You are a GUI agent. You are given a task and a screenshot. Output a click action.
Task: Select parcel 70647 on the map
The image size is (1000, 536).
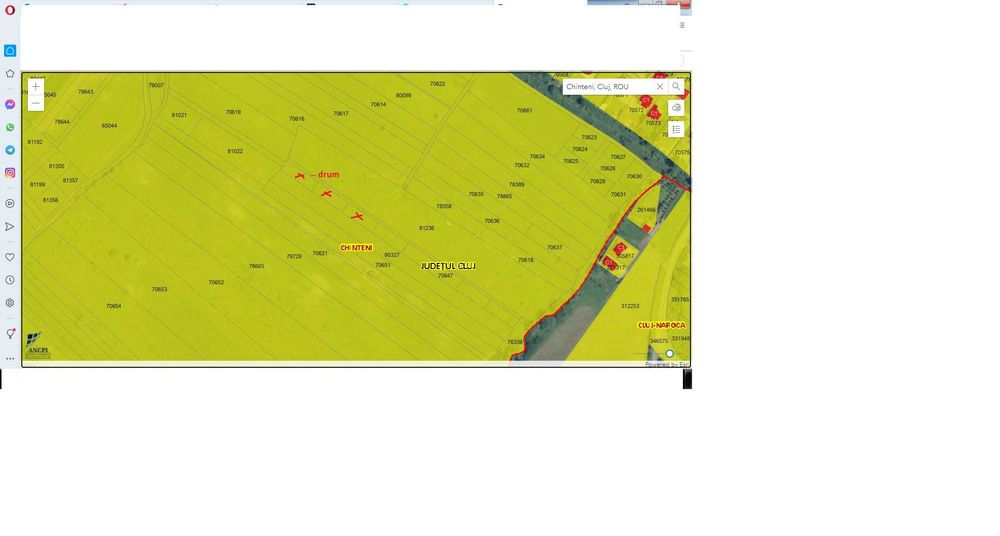click(445, 276)
